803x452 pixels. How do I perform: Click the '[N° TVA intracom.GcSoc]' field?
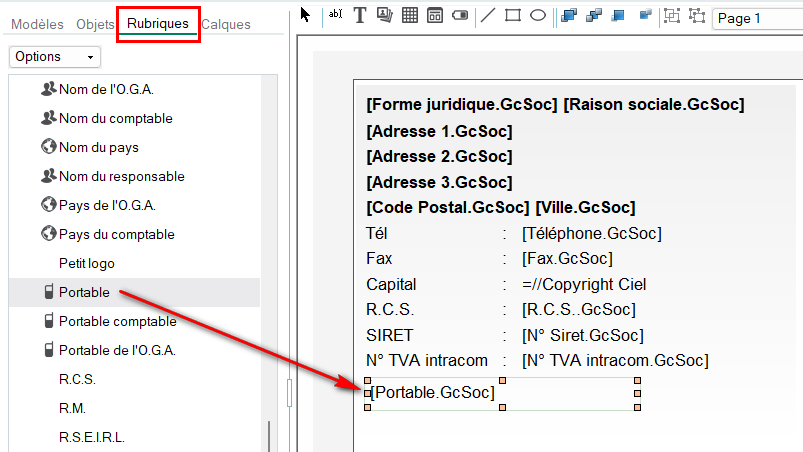[615, 360]
